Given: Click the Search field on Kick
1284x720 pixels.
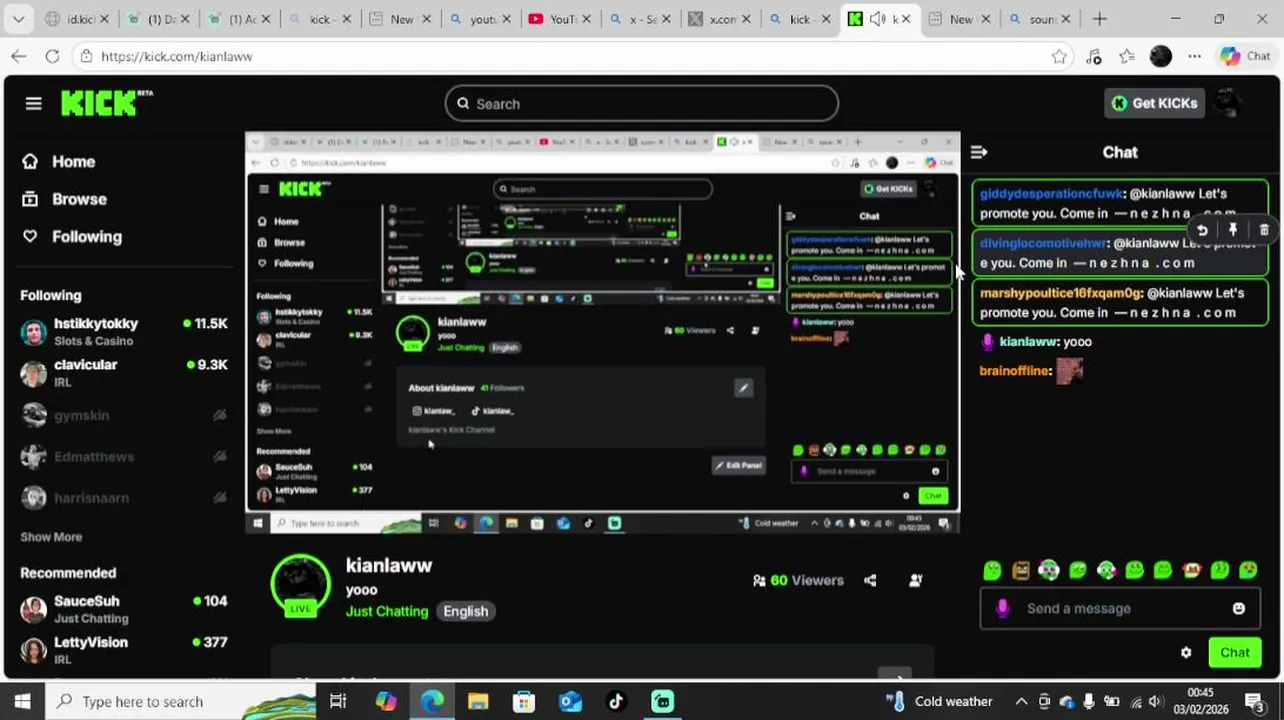Looking at the screenshot, I should coord(642,104).
